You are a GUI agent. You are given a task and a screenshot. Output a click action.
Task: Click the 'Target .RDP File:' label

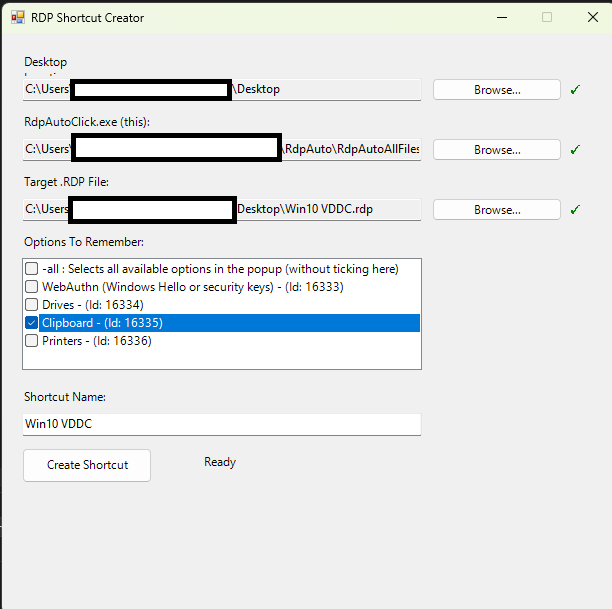coord(66,182)
